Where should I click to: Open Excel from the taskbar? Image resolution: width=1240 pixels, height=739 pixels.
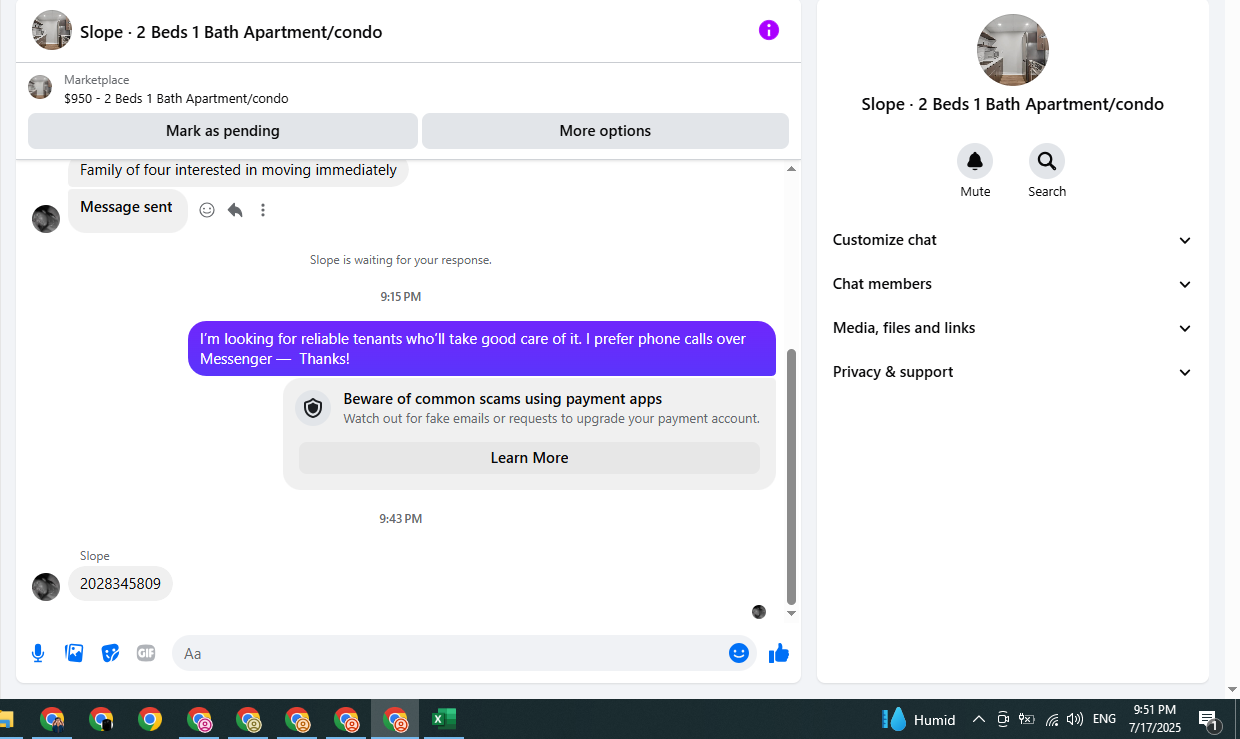[444, 719]
